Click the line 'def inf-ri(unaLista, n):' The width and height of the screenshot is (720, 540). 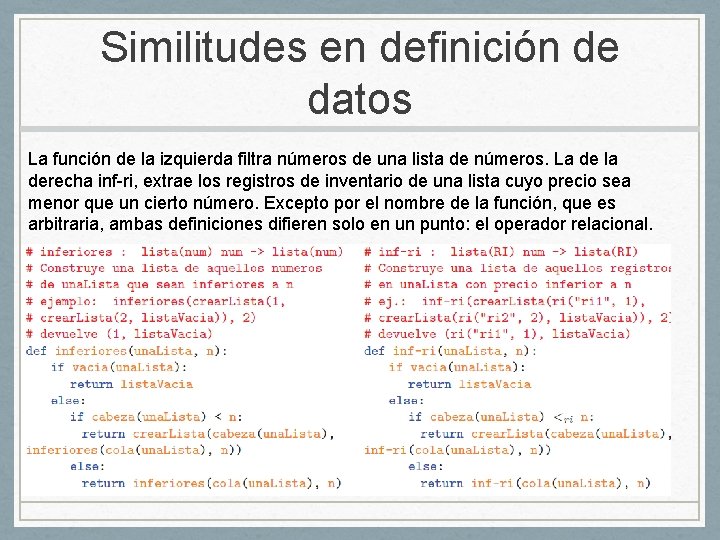coord(450,351)
